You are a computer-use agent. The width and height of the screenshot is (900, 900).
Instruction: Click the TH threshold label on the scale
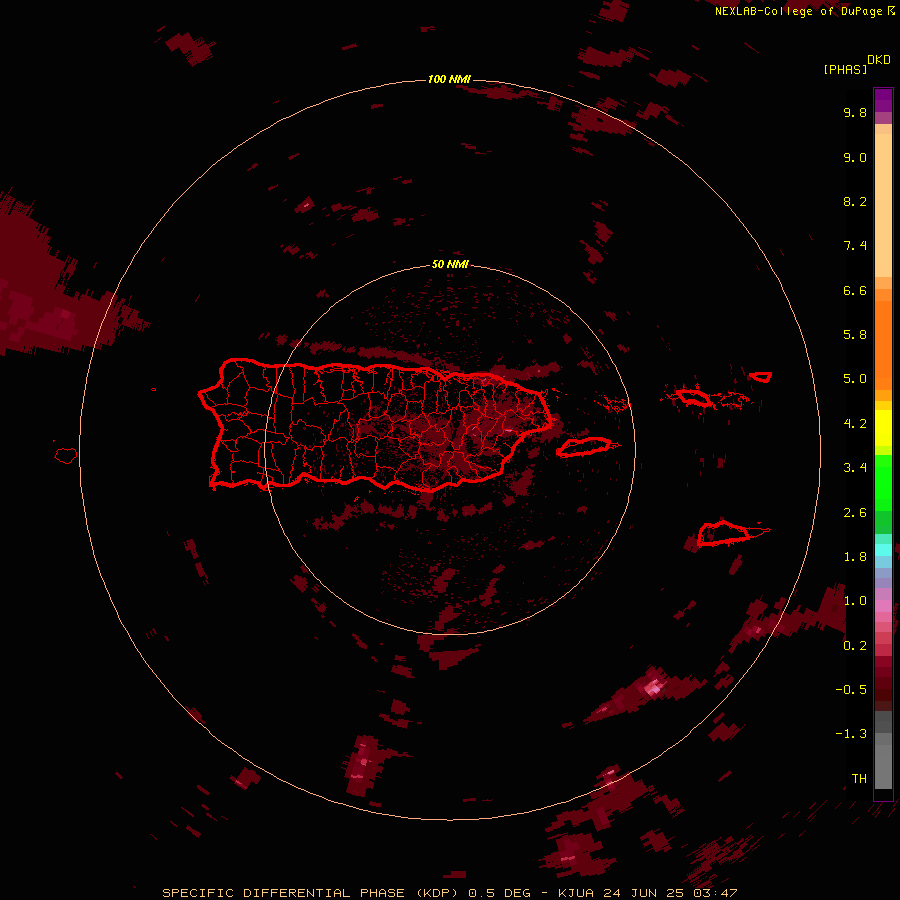click(x=859, y=779)
